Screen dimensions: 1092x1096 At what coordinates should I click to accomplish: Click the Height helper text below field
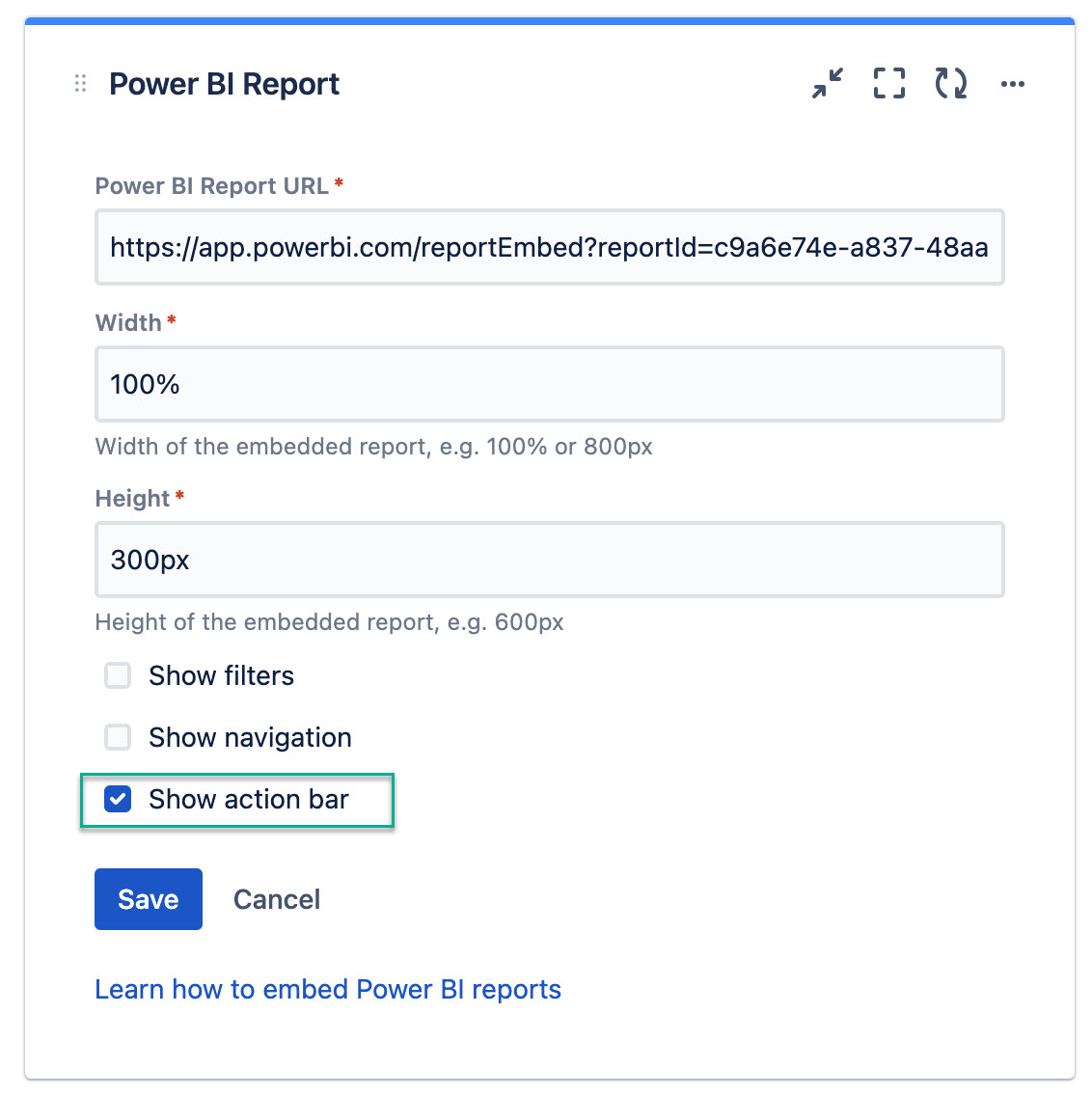point(329,622)
